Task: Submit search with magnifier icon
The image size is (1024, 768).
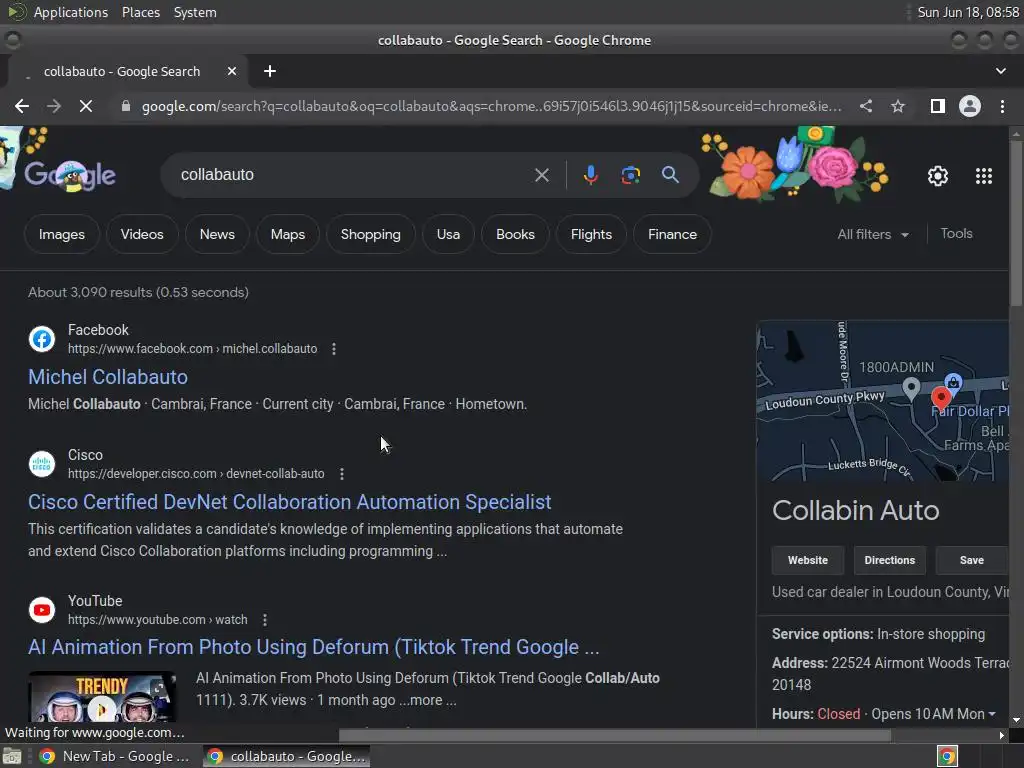Action: click(670, 175)
